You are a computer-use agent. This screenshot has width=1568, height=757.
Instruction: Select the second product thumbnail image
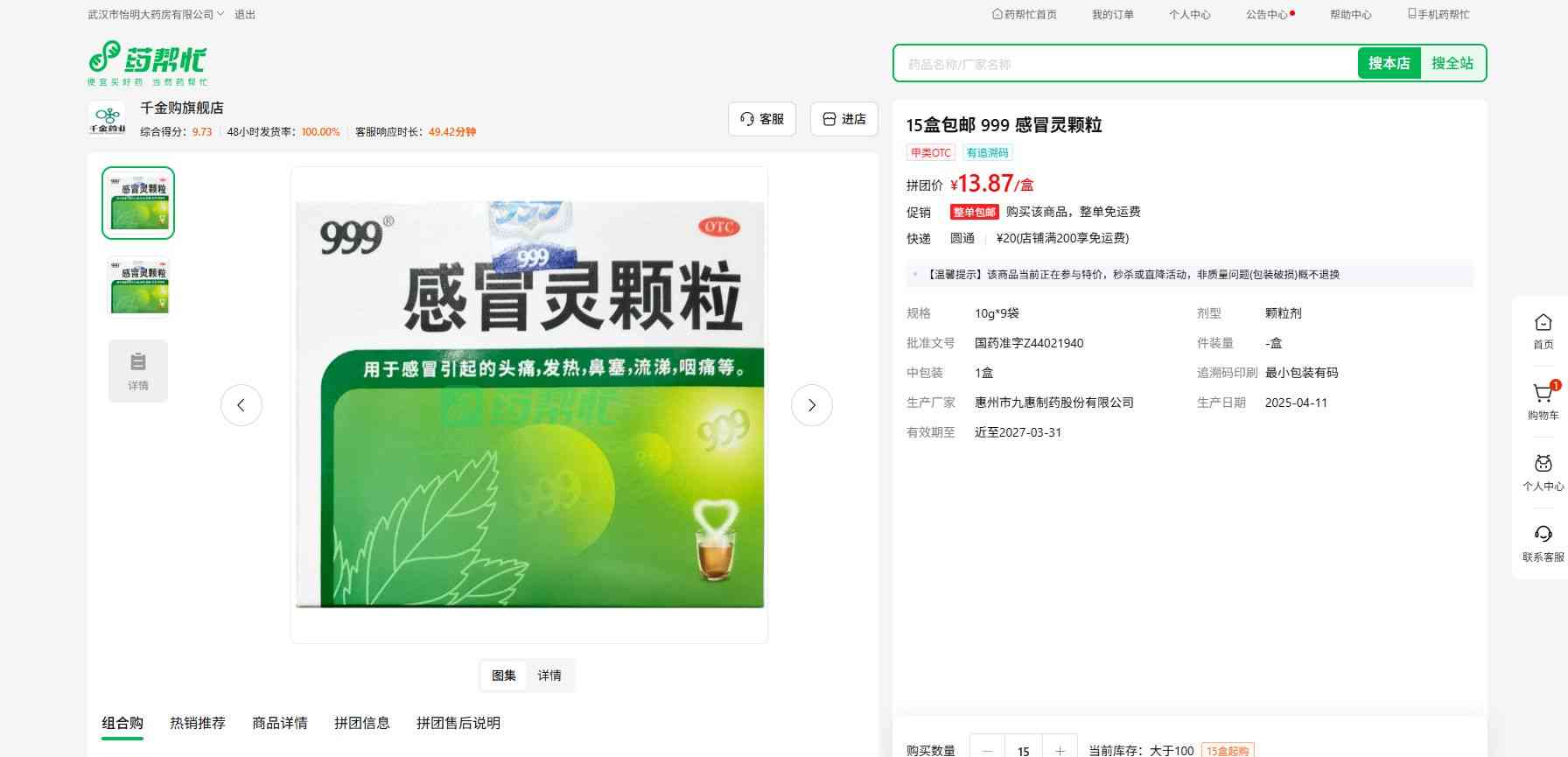click(138, 286)
